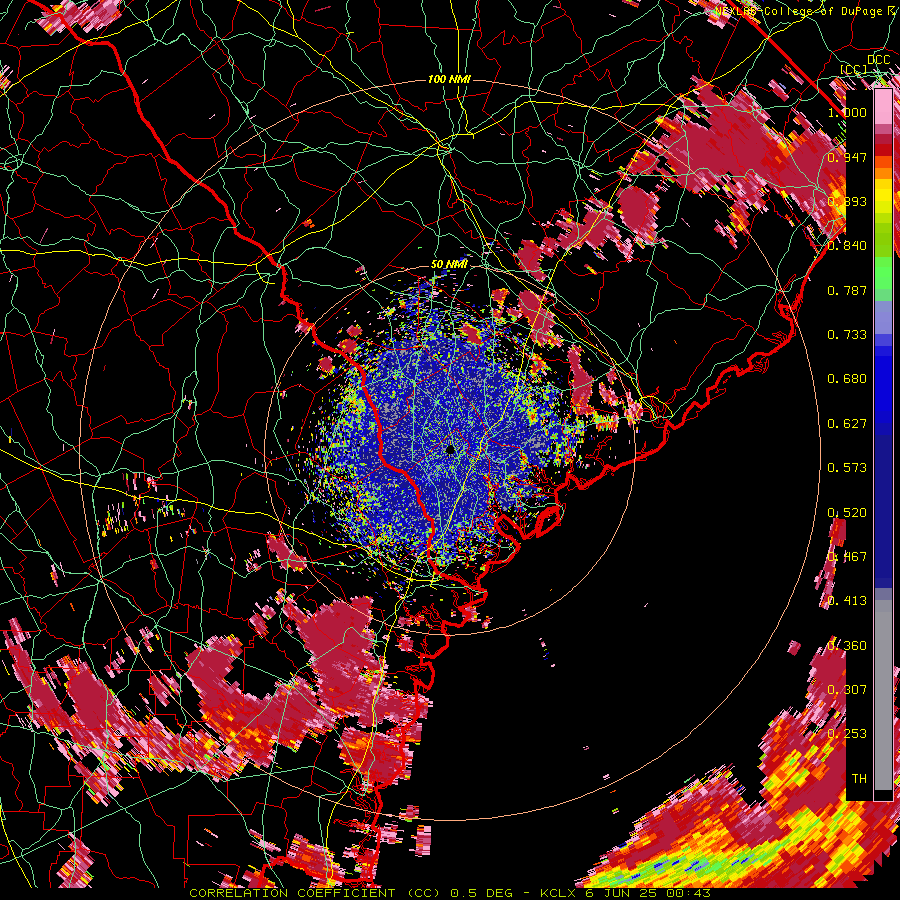Click the "KCLX" station ID in caption

558,893
